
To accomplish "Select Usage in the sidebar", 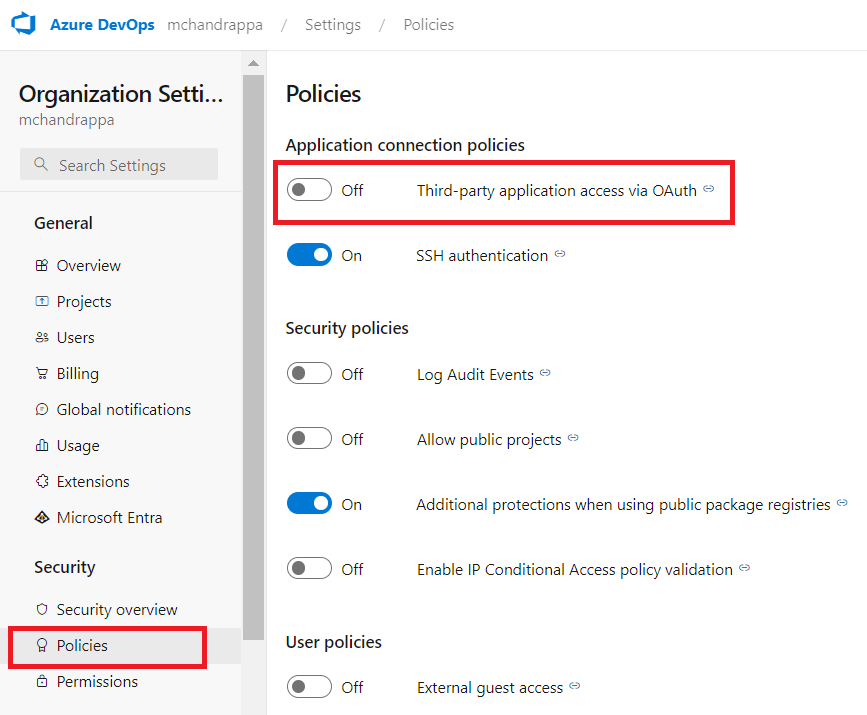I will pos(78,445).
